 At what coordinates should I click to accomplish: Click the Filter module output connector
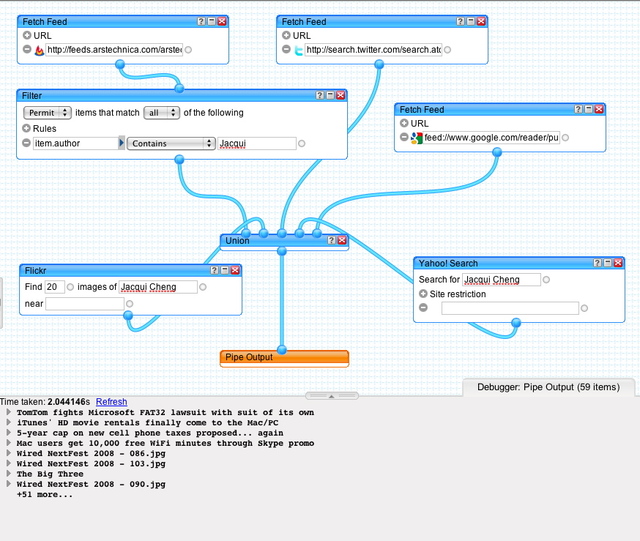(179, 159)
